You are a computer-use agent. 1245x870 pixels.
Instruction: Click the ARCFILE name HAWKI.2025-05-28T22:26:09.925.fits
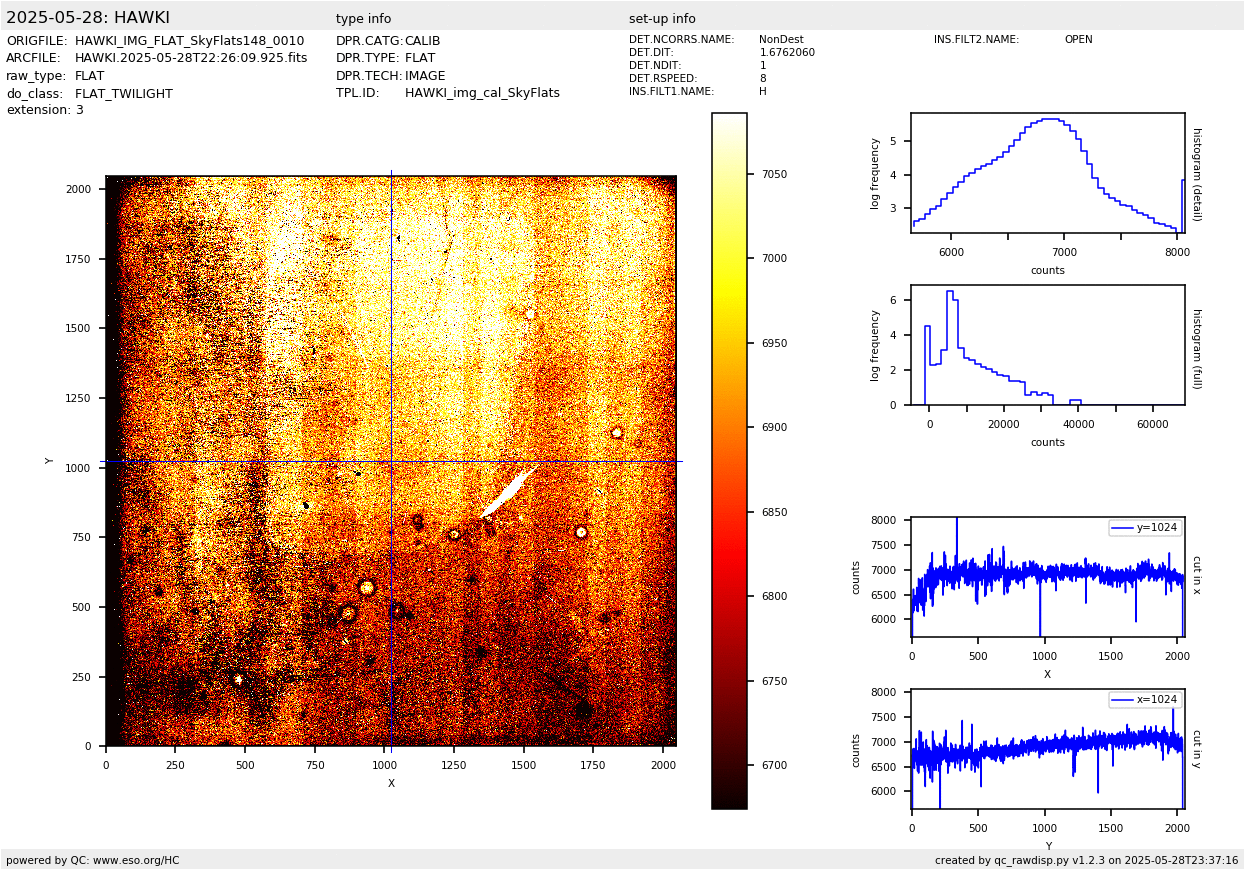click(x=191, y=58)
